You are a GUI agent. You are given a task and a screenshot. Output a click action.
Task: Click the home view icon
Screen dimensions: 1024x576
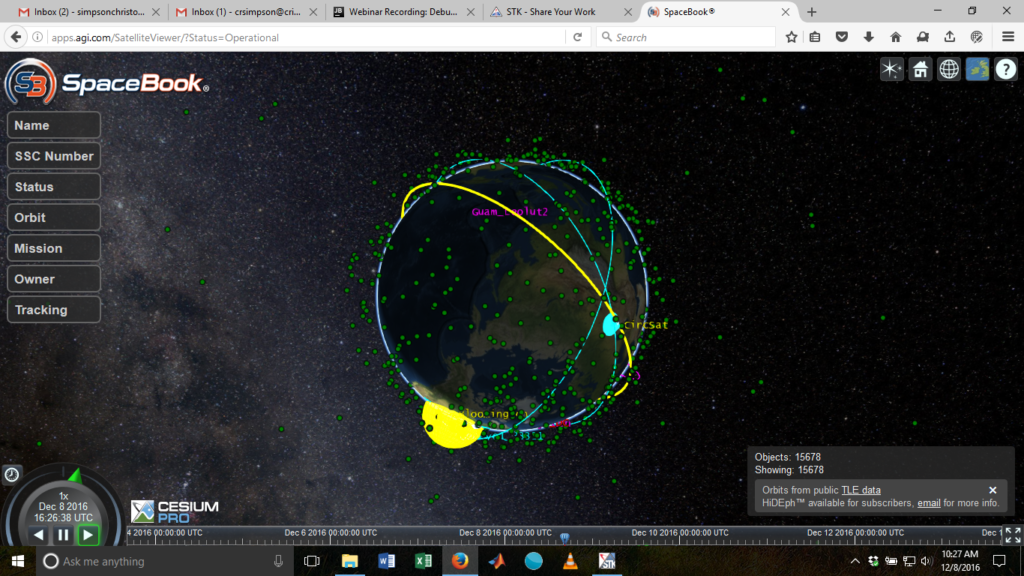coord(919,69)
